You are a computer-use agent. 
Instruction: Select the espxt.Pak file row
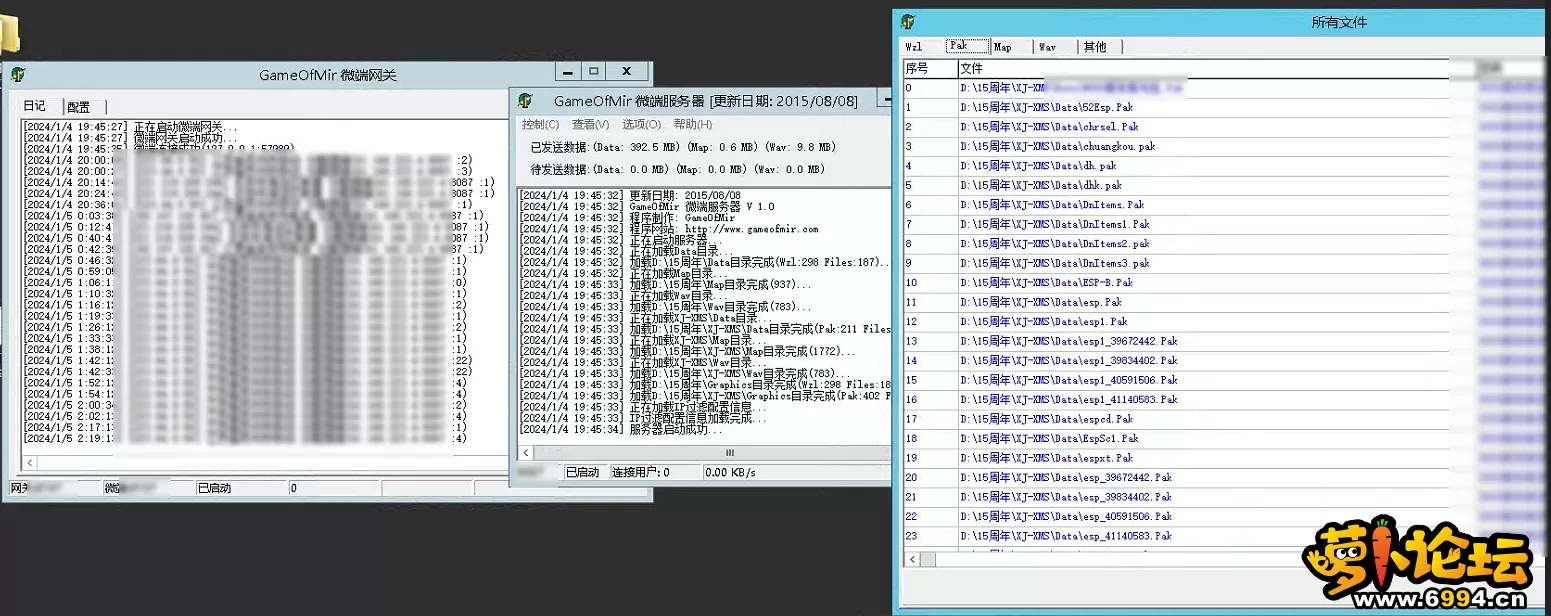(1175, 458)
